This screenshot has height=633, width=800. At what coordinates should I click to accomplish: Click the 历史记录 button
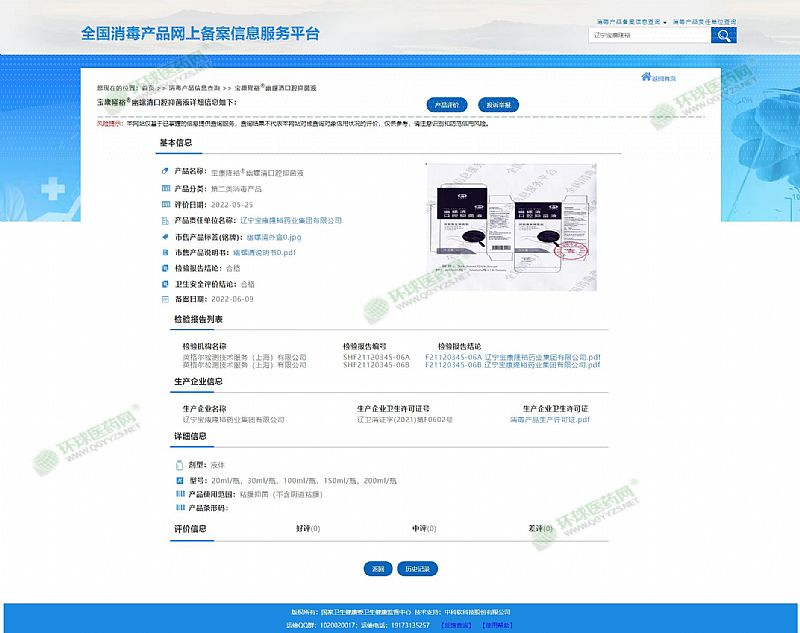[417, 569]
